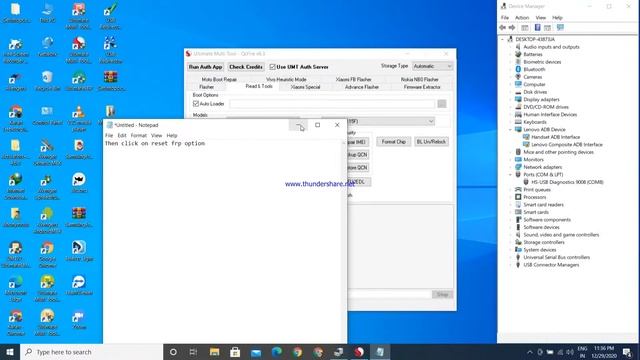Show hidden system tray icons chevron
The image size is (640, 360).
click(x=530, y=352)
